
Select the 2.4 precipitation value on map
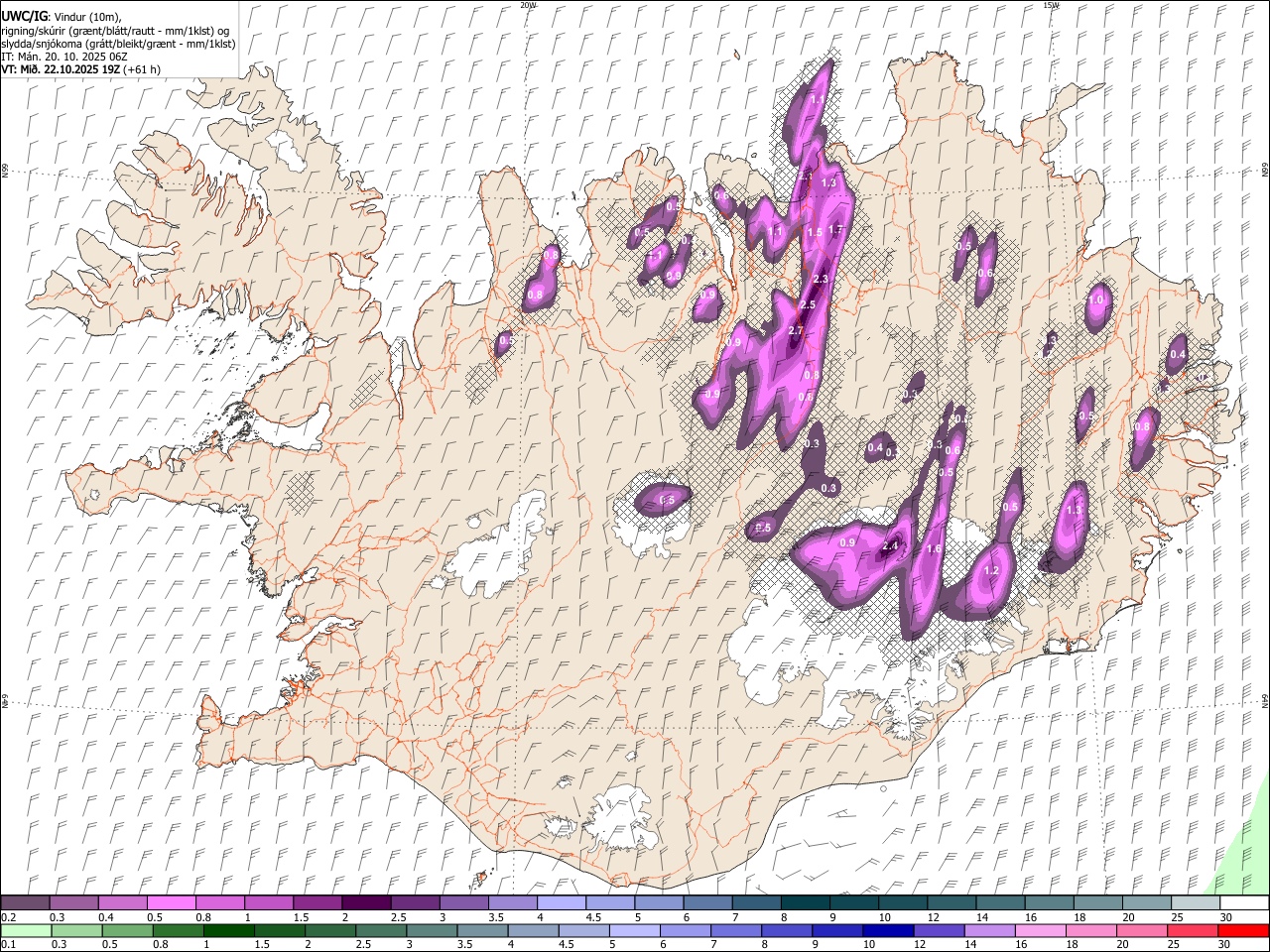point(890,546)
